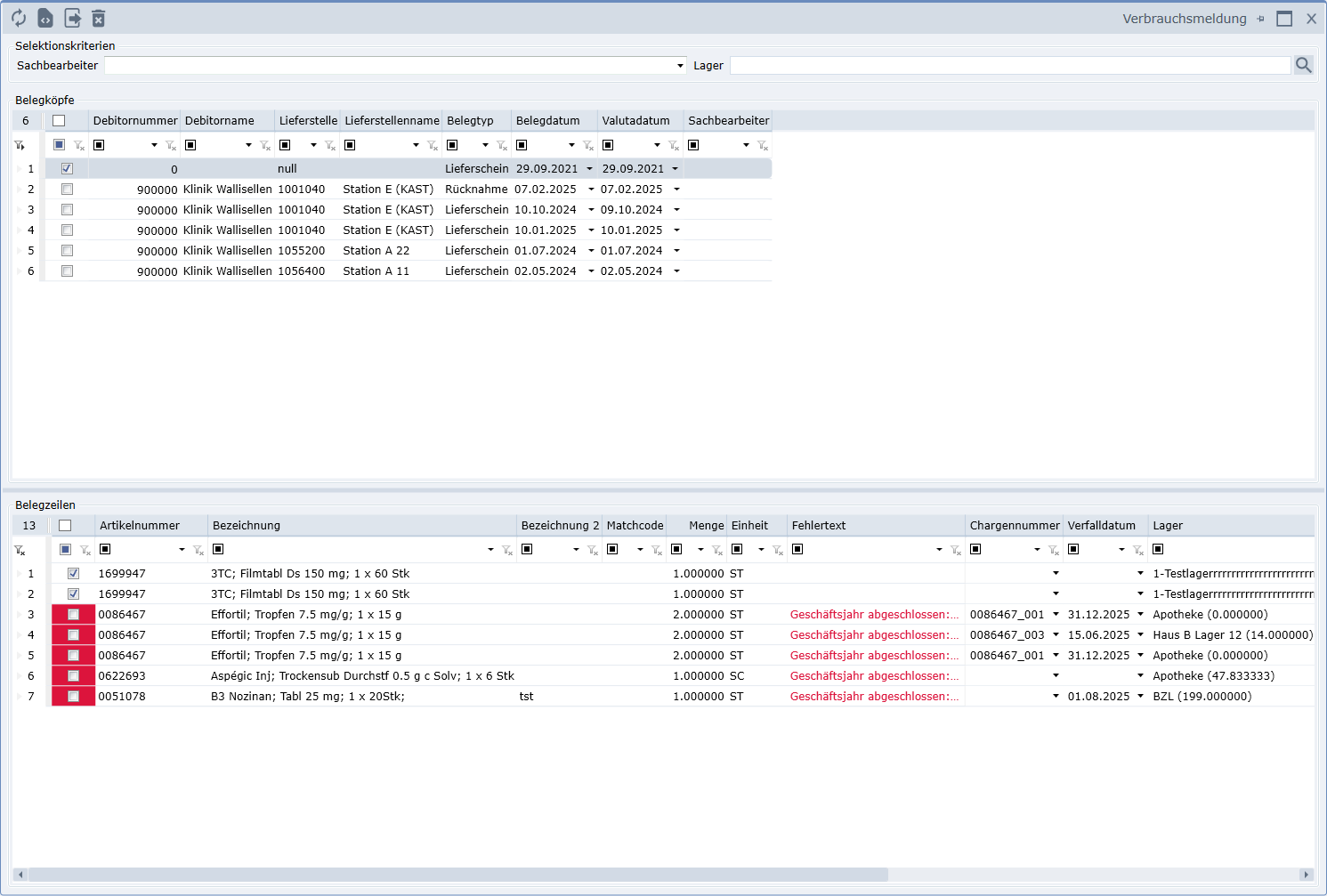Click filter icon at left of Belegzeilen filter row
The image size is (1327, 896).
click(20, 551)
